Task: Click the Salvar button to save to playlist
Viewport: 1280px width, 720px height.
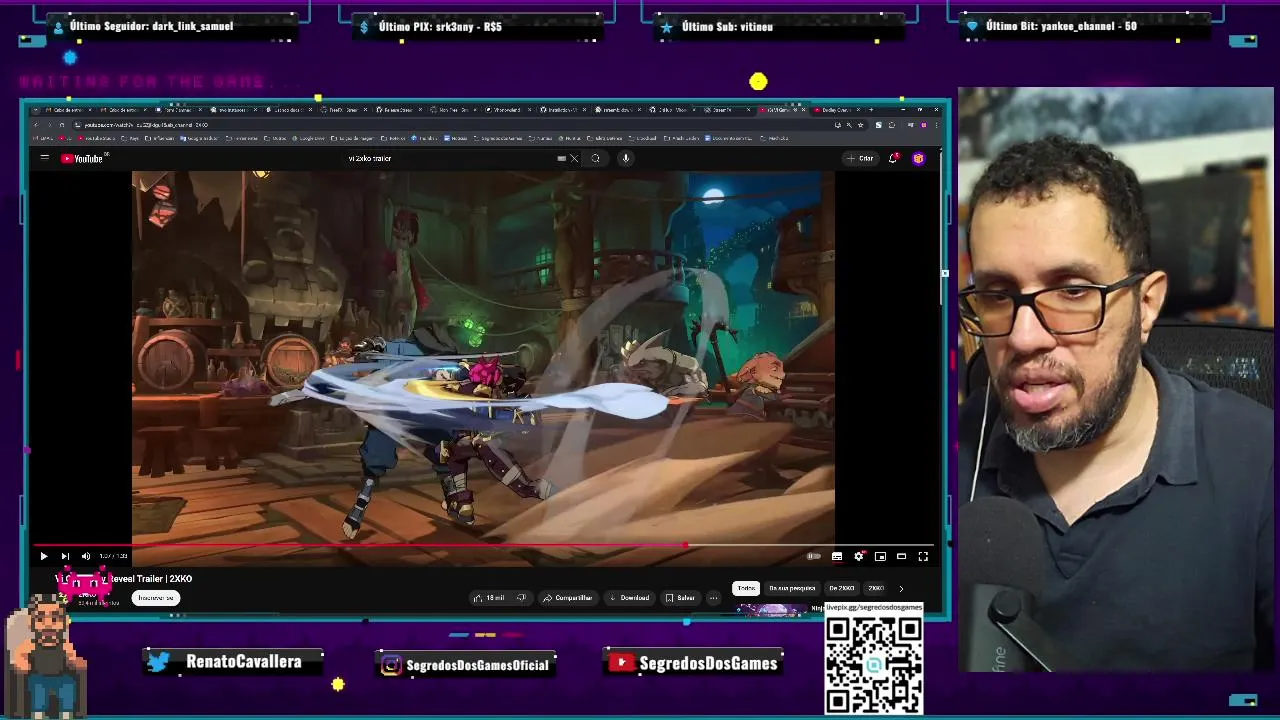Action: tap(680, 598)
